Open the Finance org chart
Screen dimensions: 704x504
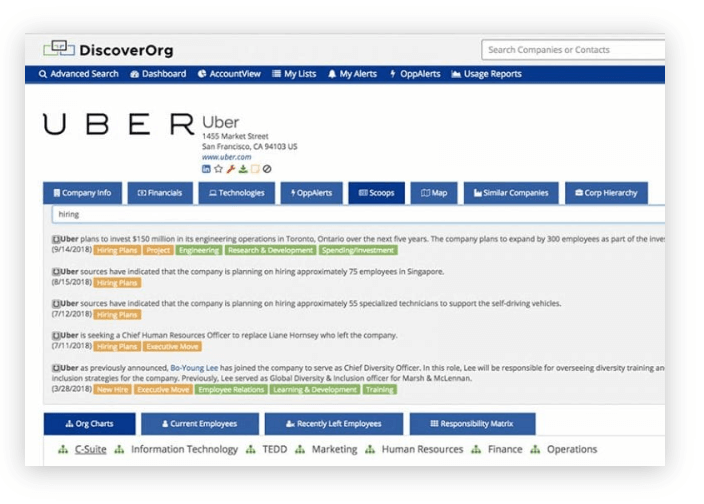pos(505,449)
